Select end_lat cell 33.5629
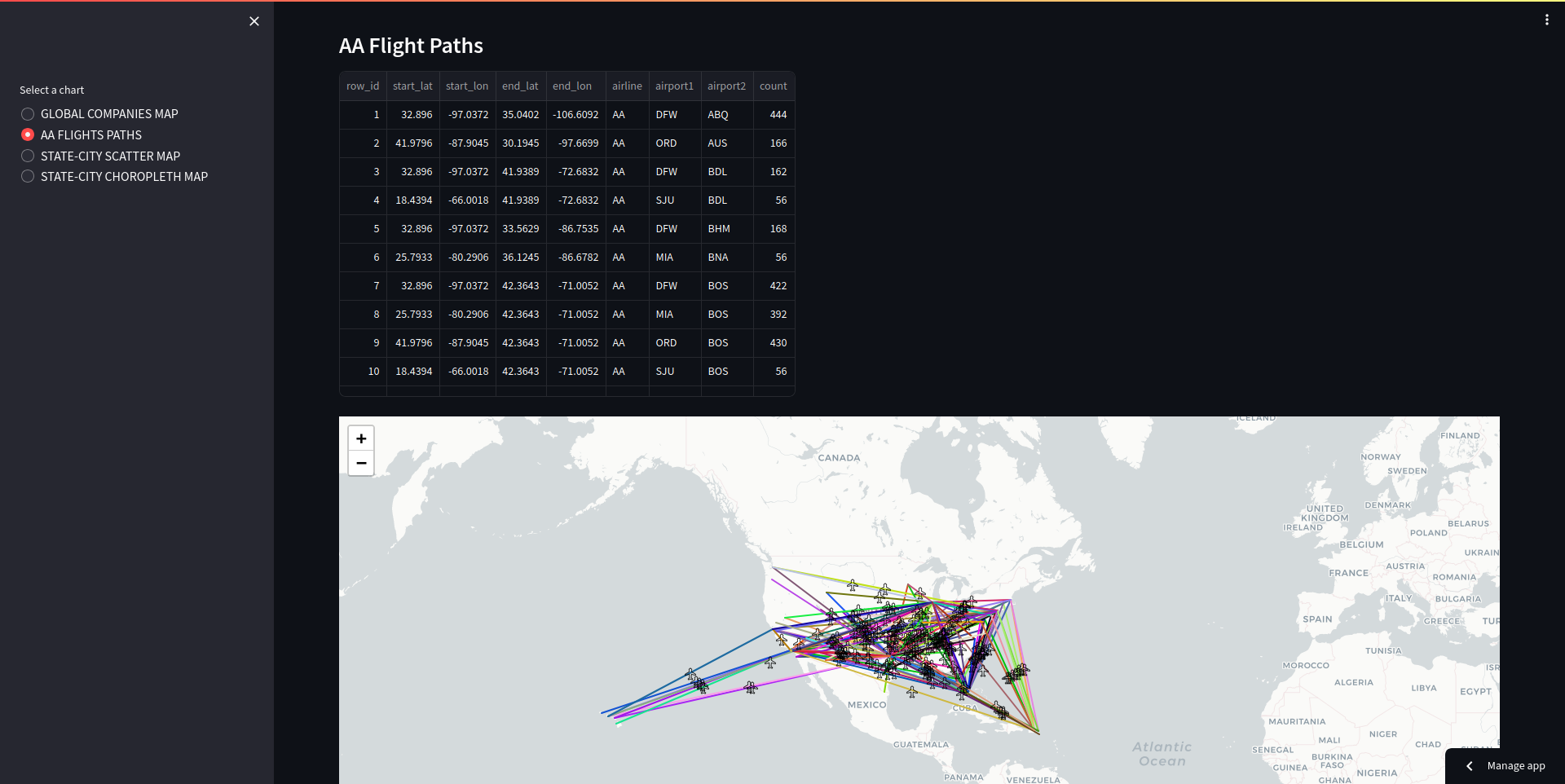Image resolution: width=1565 pixels, height=784 pixels. [x=521, y=229]
